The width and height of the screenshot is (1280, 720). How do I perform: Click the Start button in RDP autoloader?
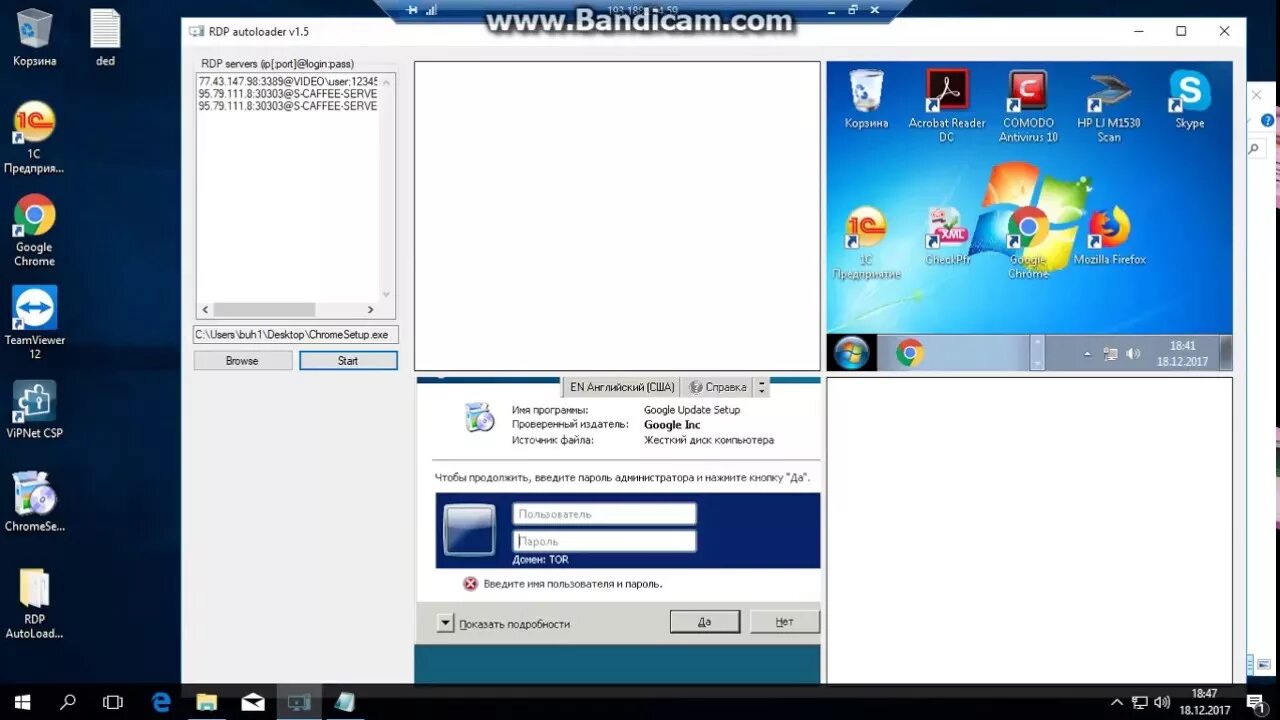[x=348, y=361]
